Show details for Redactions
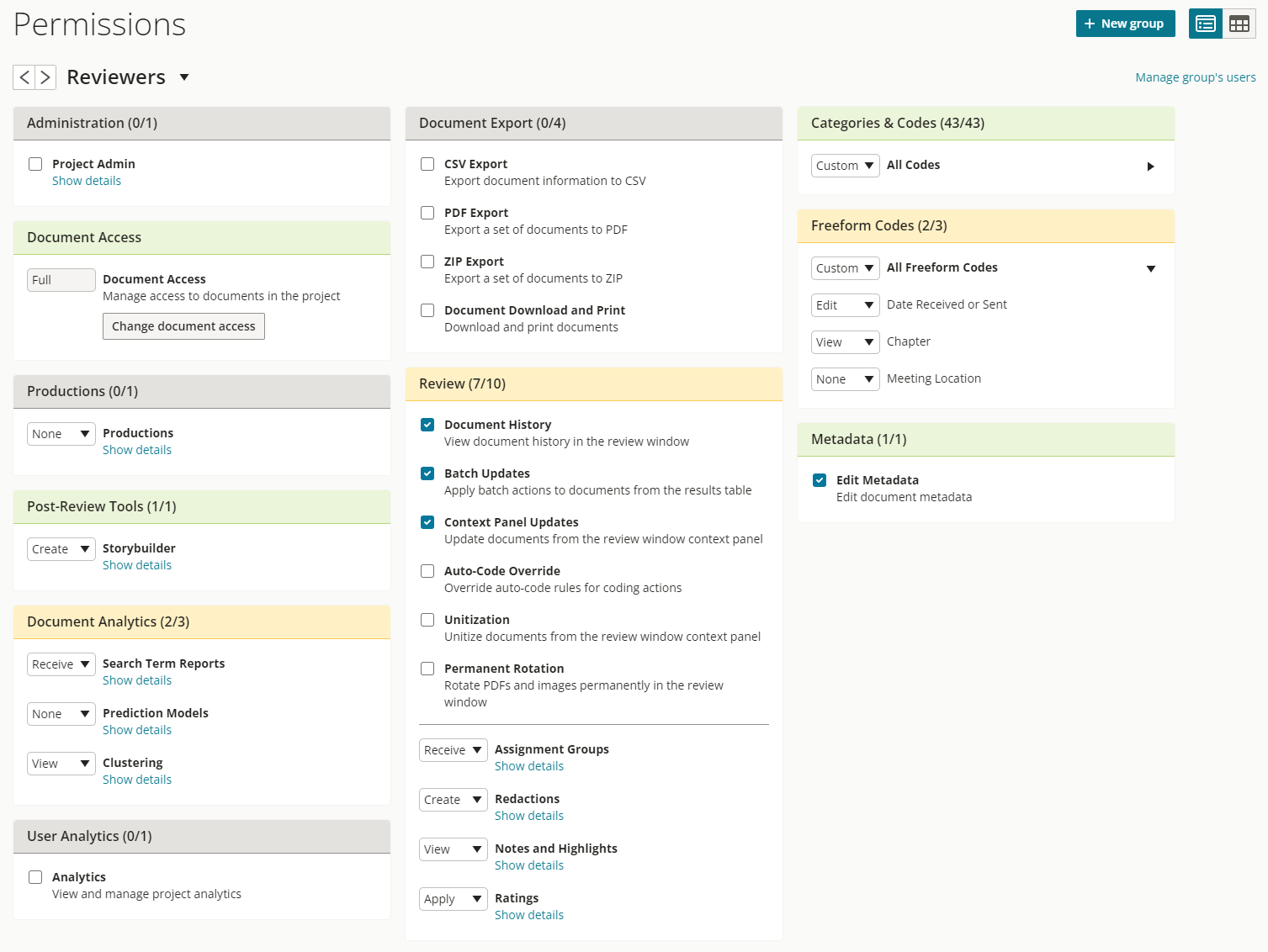Image resolution: width=1268 pixels, height=952 pixels. pos(528,815)
